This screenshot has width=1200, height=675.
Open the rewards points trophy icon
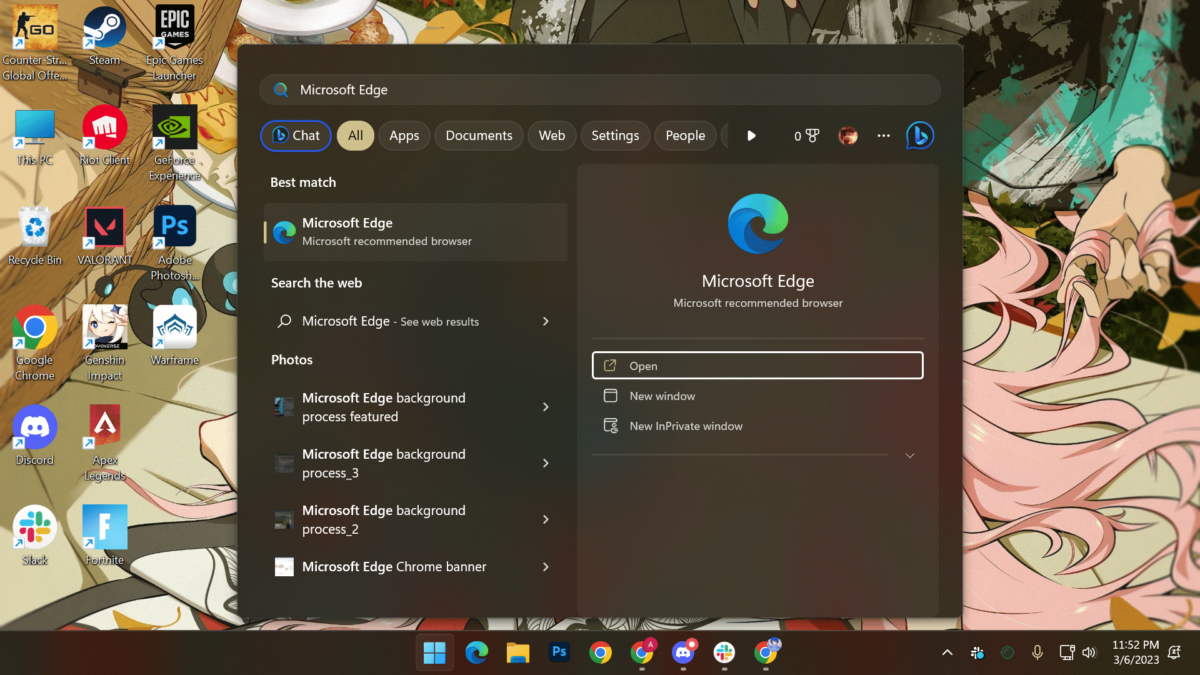[807, 136]
